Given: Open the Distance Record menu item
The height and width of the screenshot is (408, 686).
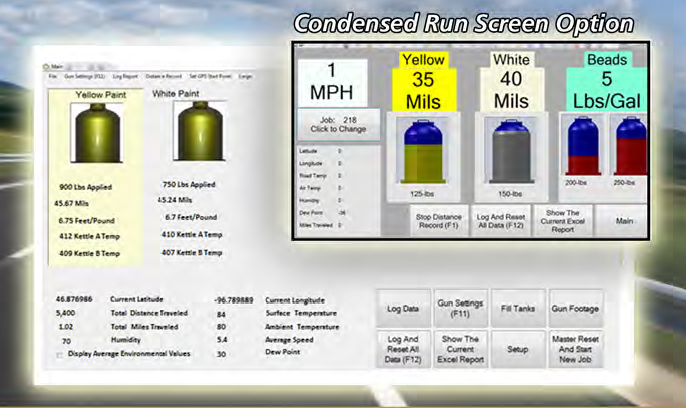Looking at the screenshot, I should tap(164, 76).
